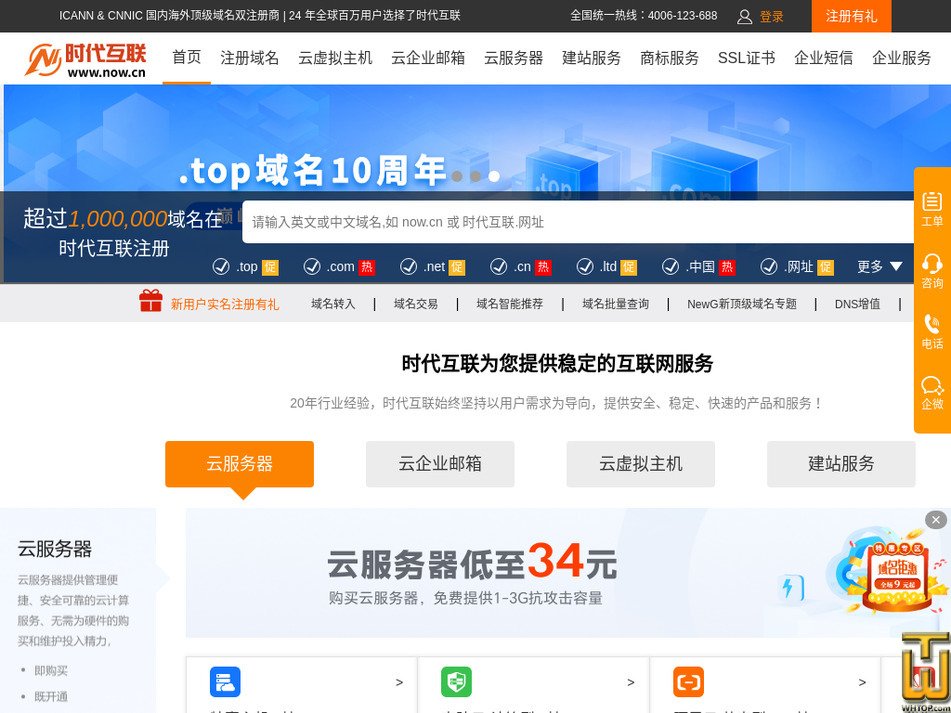Viewport: 951px width, 713px height.
Task: Click the 注册有礼 button
Action: (x=850, y=16)
